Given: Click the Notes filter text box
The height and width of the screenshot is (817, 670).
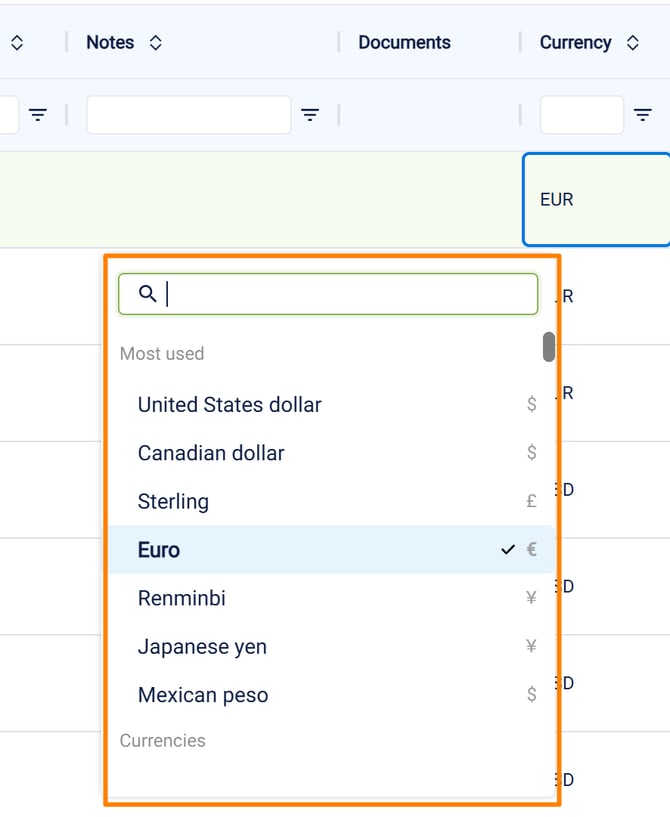Looking at the screenshot, I should [x=188, y=116].
